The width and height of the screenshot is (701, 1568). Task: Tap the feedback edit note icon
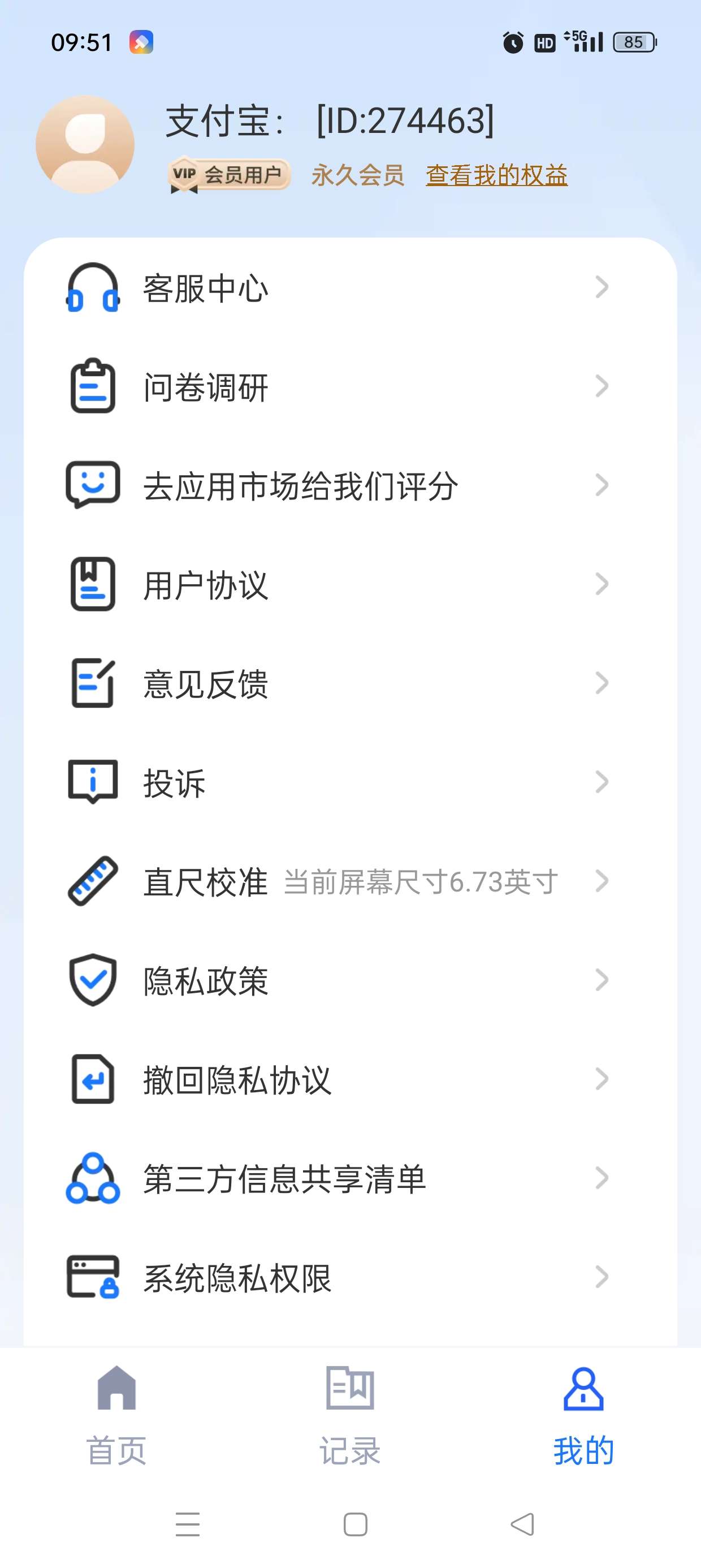coord(93,682)
